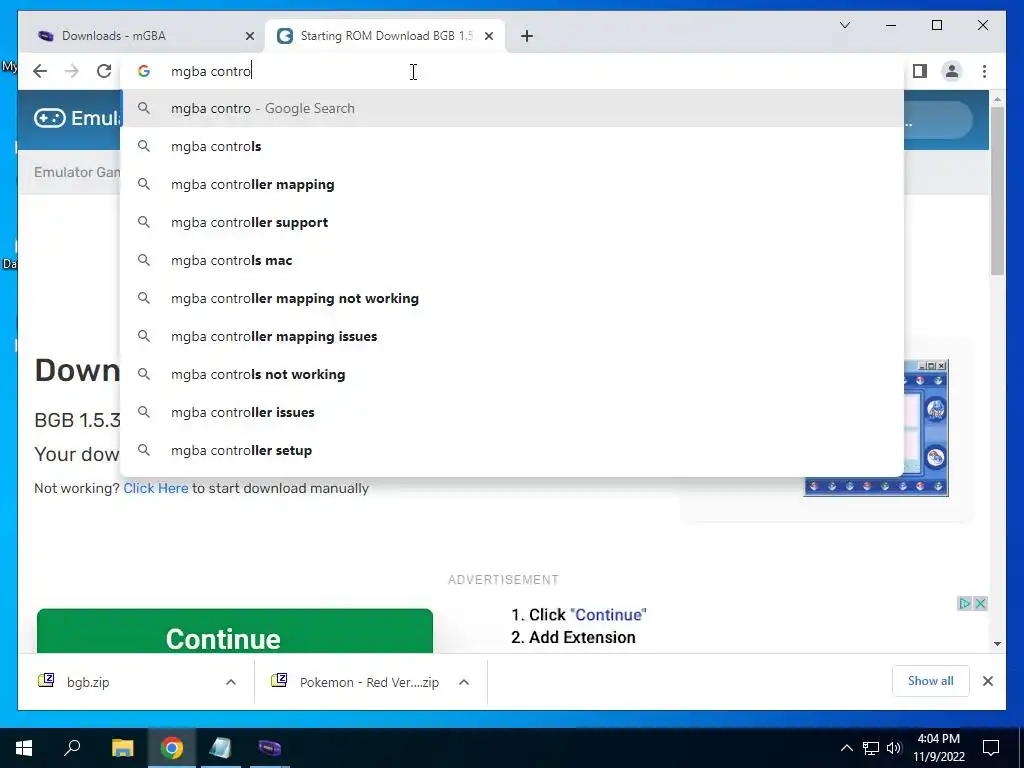The height and width of the screenshot is (768, 1024).
Task: Select 'mgba controller mapping not working' suggestion
Action: (x=512, y=298)
